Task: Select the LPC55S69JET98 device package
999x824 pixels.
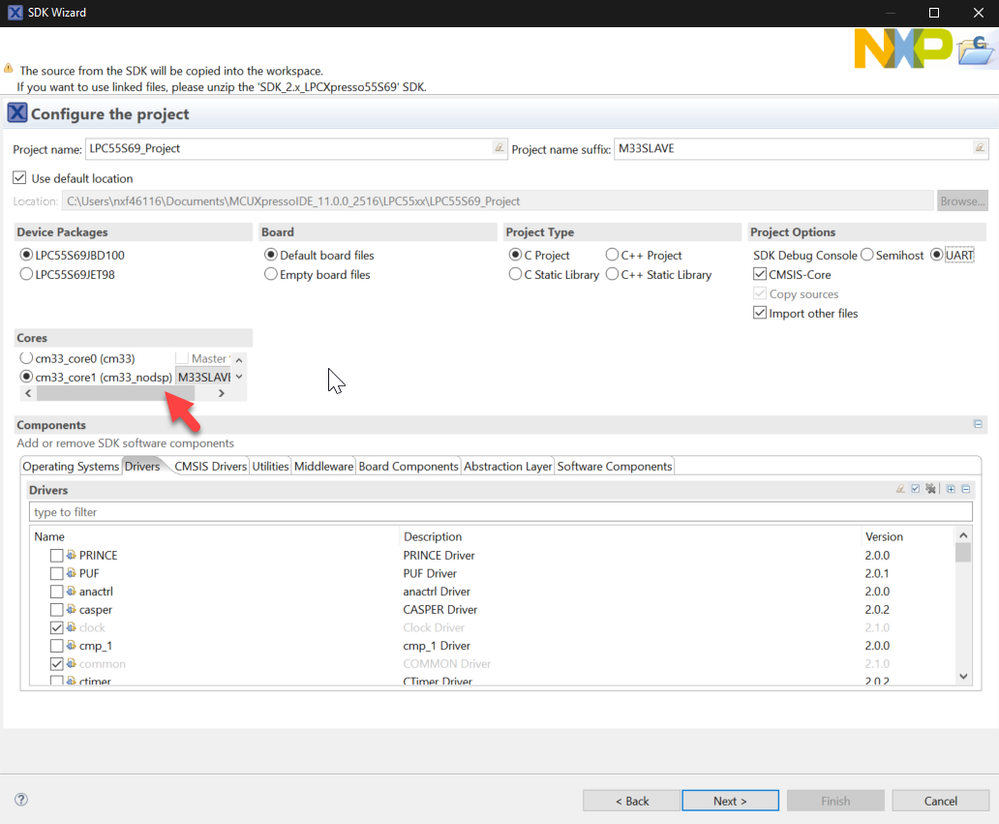Action: coord(26,274)
